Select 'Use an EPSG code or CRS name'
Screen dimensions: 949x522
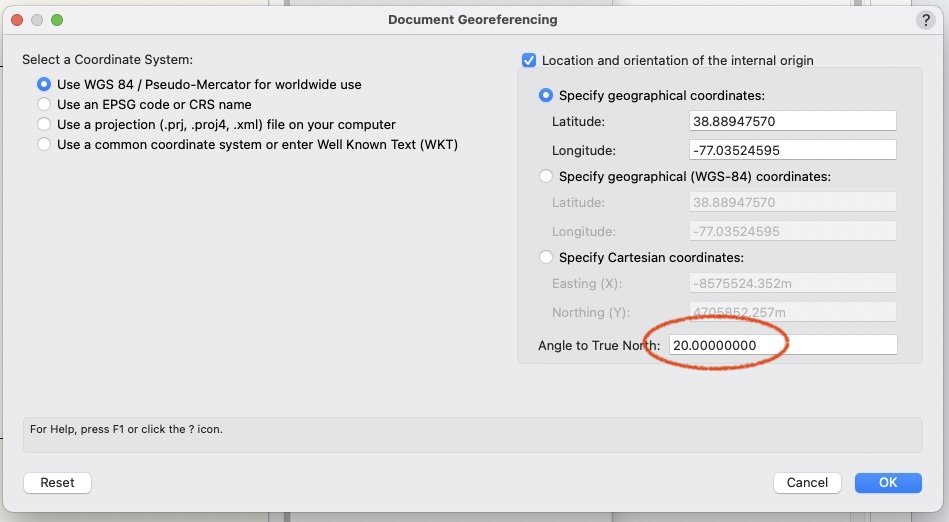[44, 104]
